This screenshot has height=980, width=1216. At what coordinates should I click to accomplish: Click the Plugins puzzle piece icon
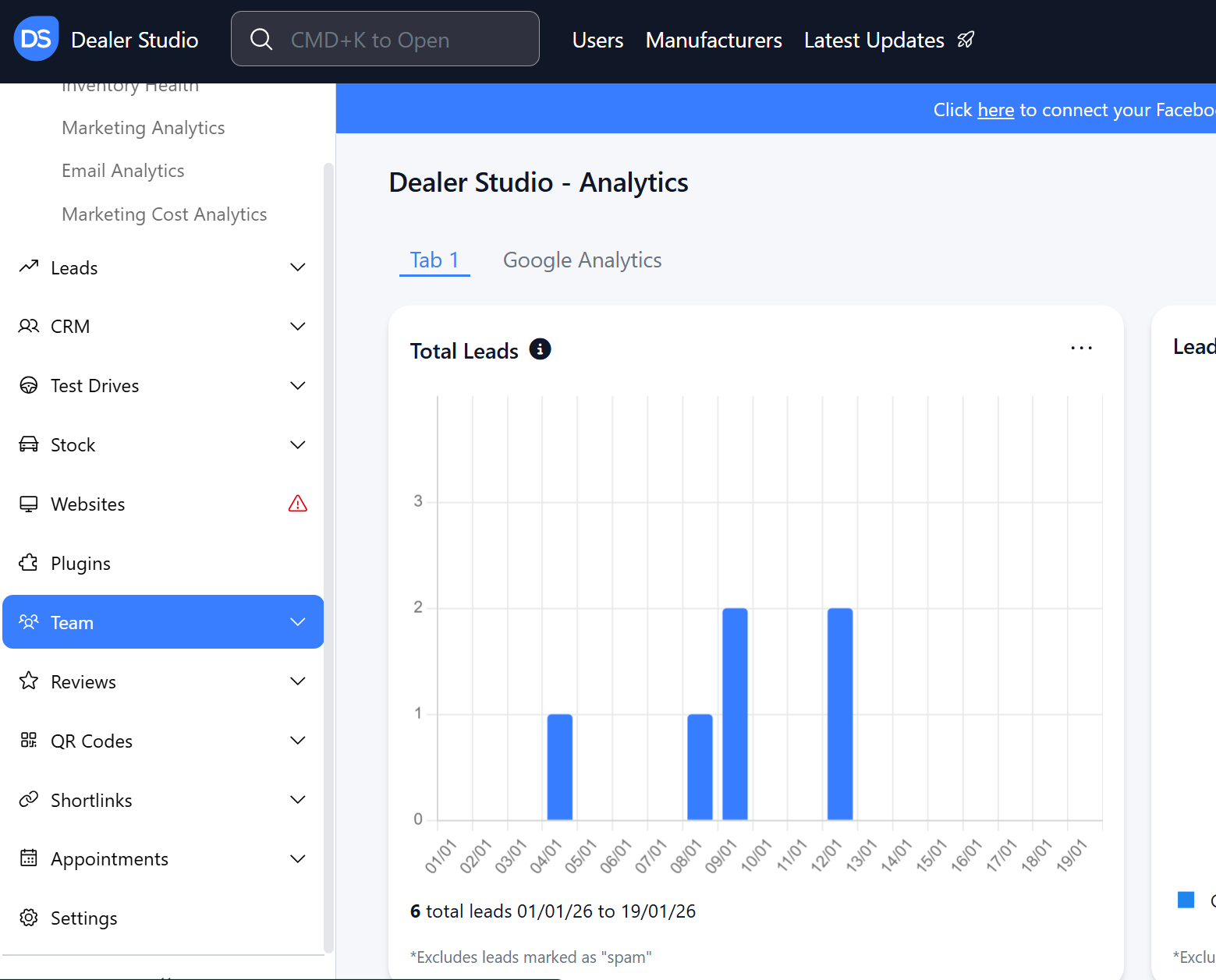(x=29, y=563)
